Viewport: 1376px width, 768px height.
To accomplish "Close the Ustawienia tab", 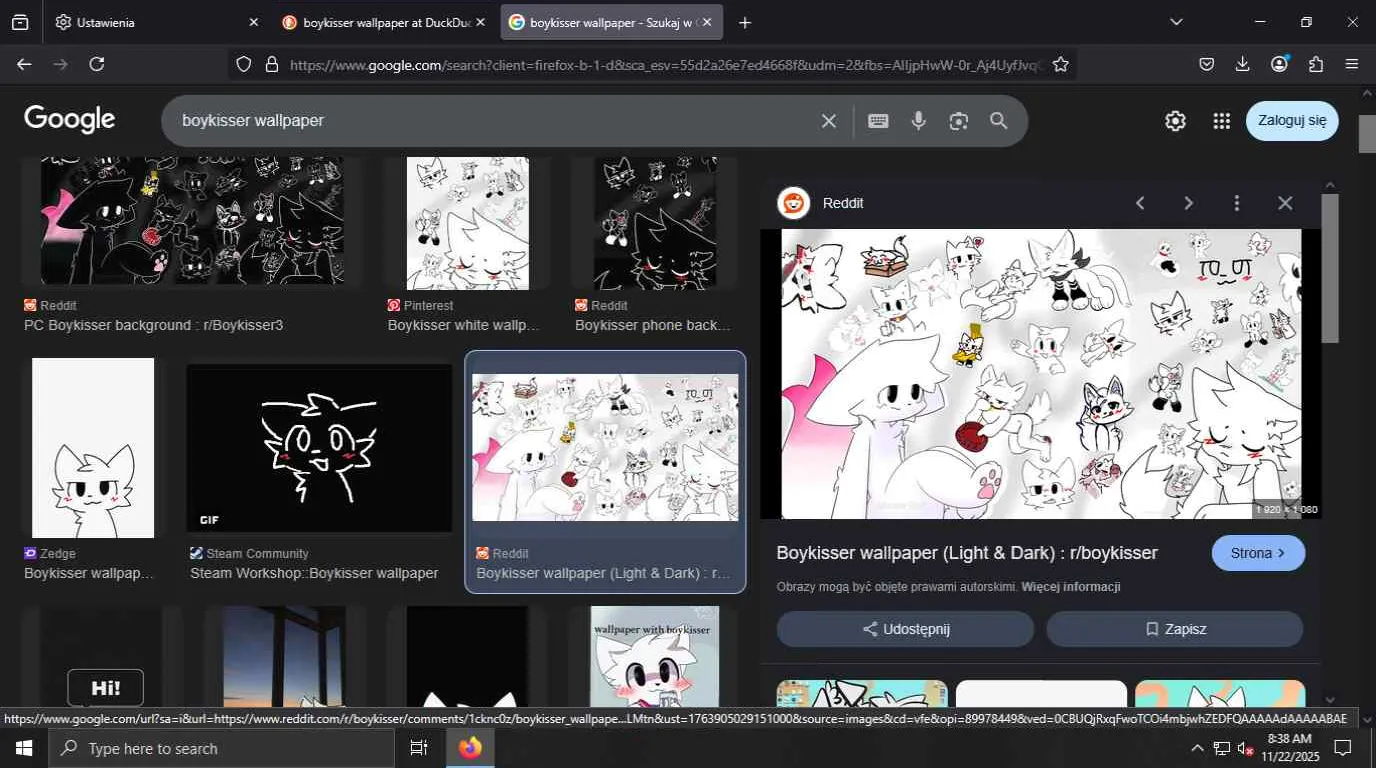I will (253, 22).
